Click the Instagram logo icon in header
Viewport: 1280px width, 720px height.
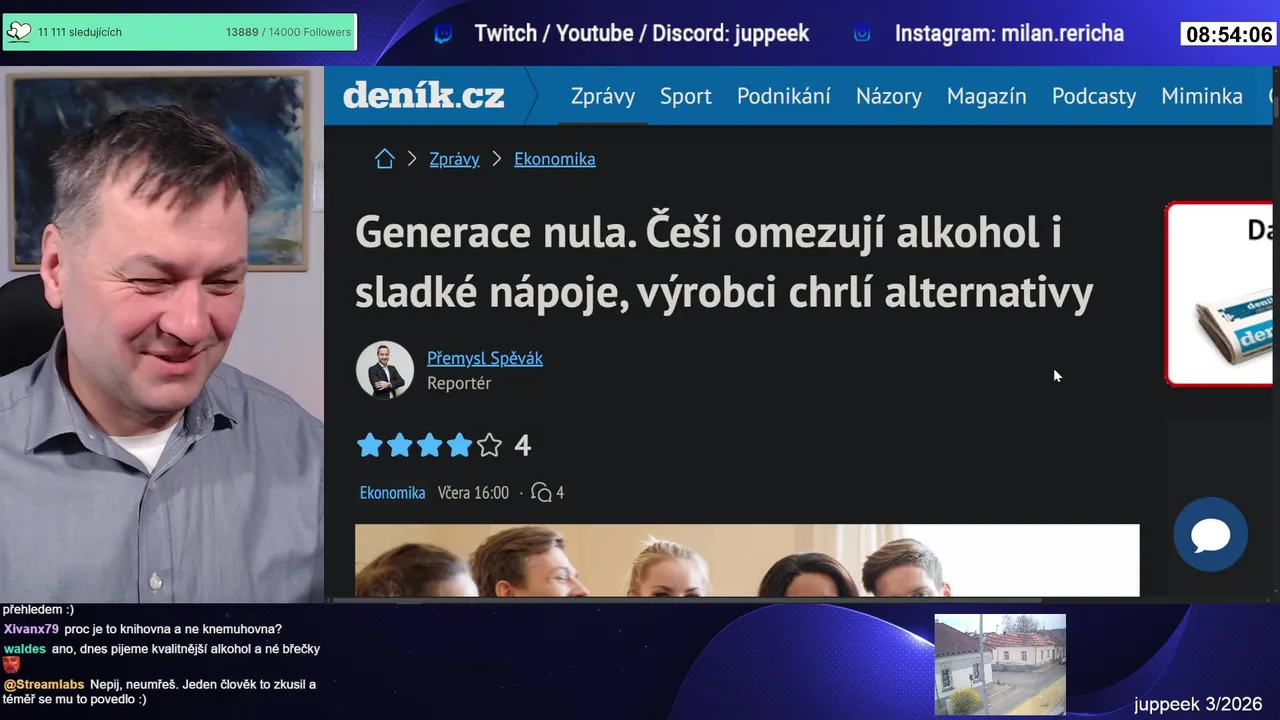862,34
